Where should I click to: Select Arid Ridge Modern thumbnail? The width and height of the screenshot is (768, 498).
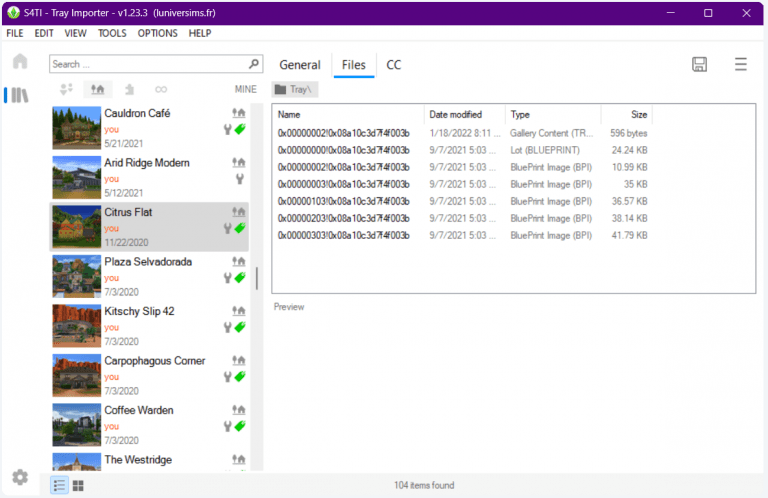76,177
